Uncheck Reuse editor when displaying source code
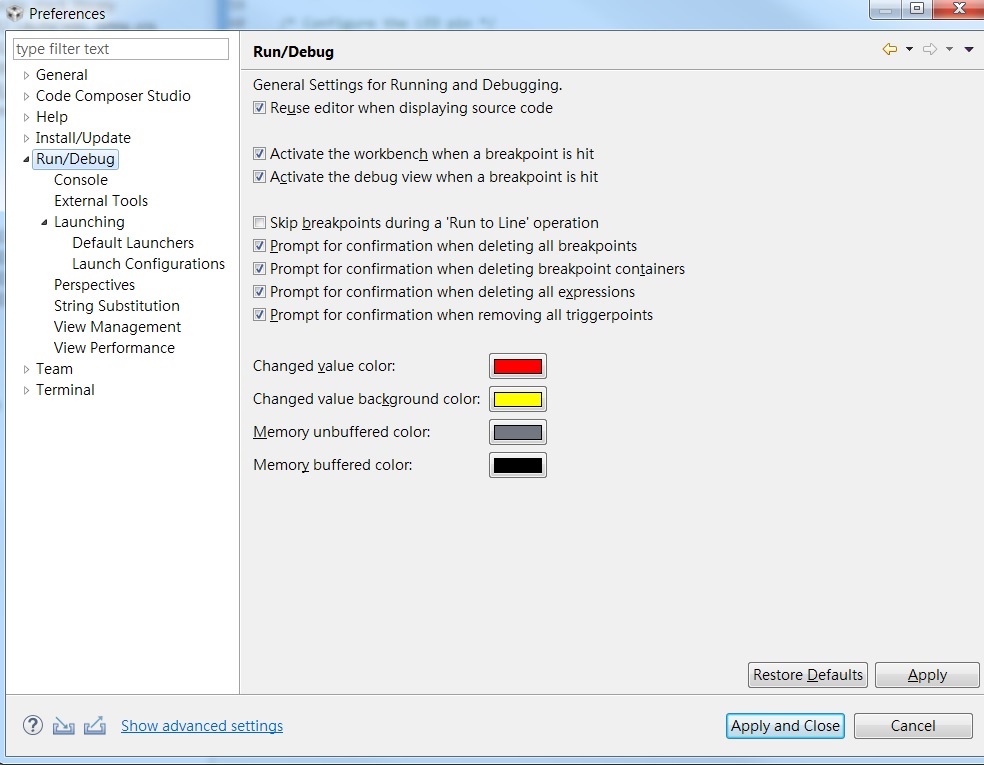This screenshot has height=765, width=984. 259,108
